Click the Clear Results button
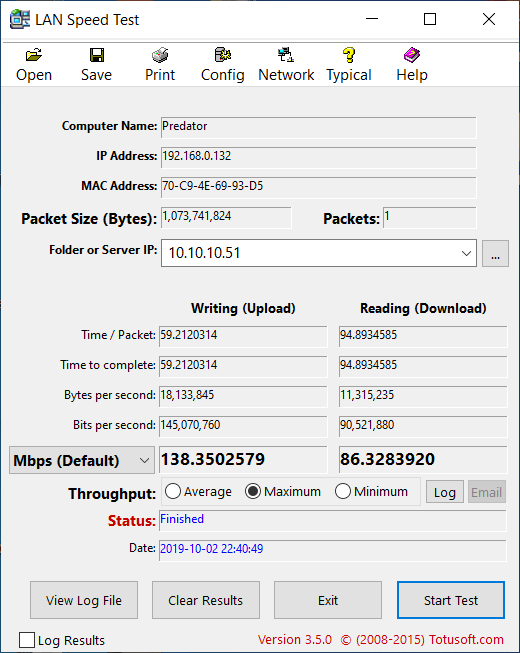This screenshot has height=653, width=520. point(206,600)
